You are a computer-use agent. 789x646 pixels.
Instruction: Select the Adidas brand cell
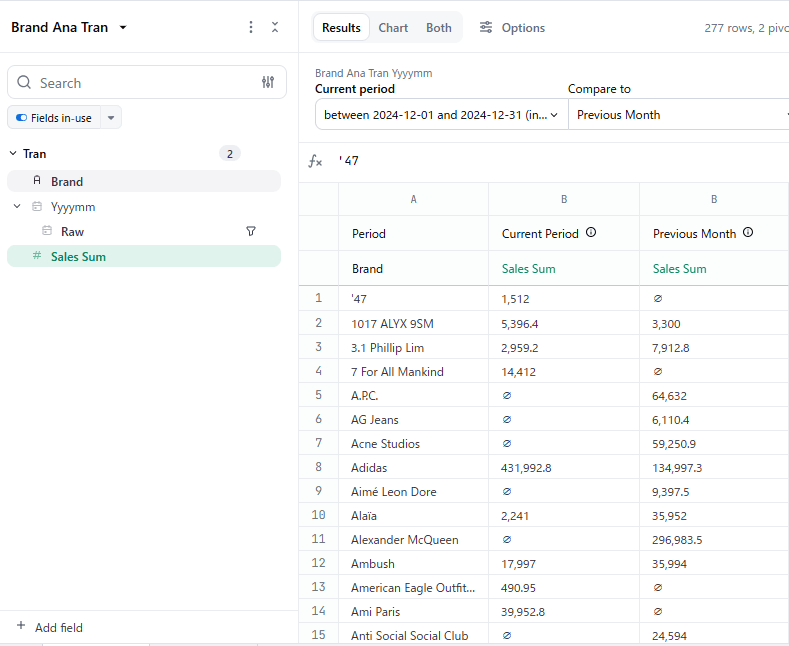[x=413, y=468]
